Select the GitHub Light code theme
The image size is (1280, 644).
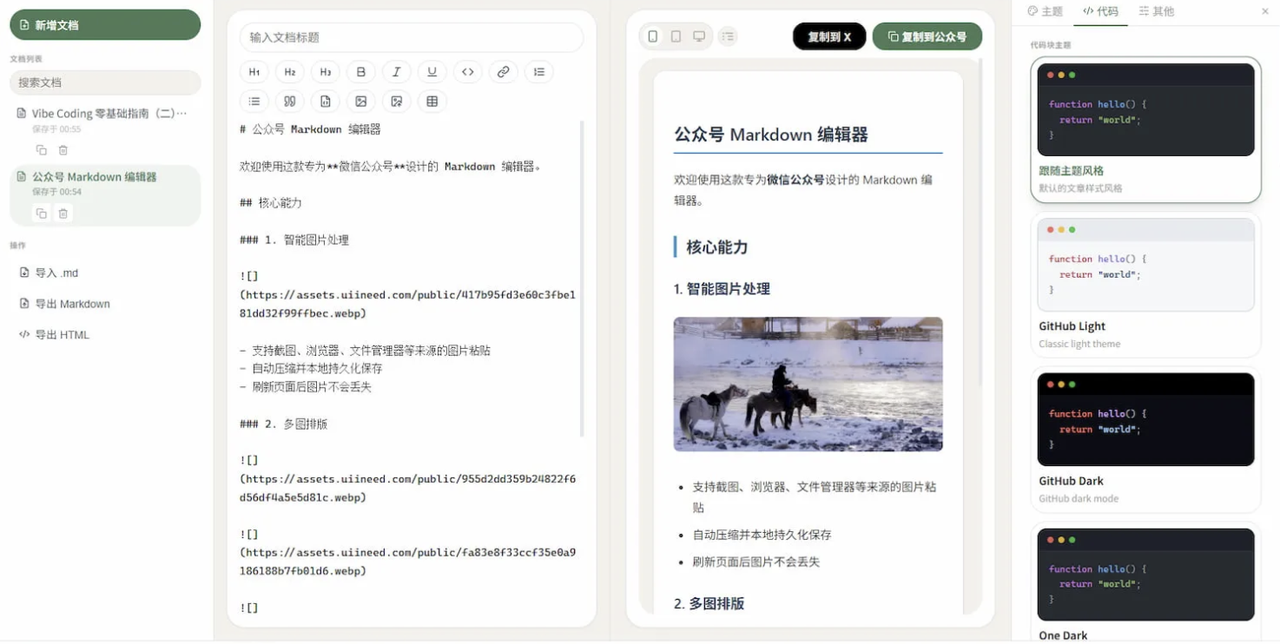coord(1146,285)
